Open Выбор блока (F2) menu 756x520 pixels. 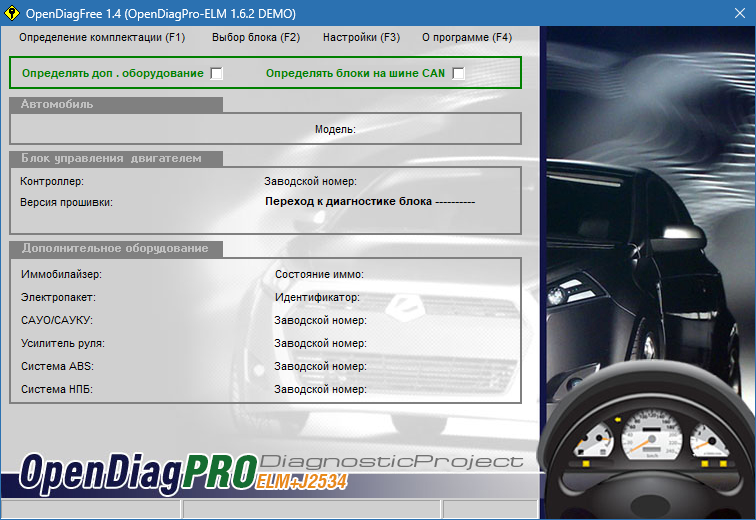256,37
